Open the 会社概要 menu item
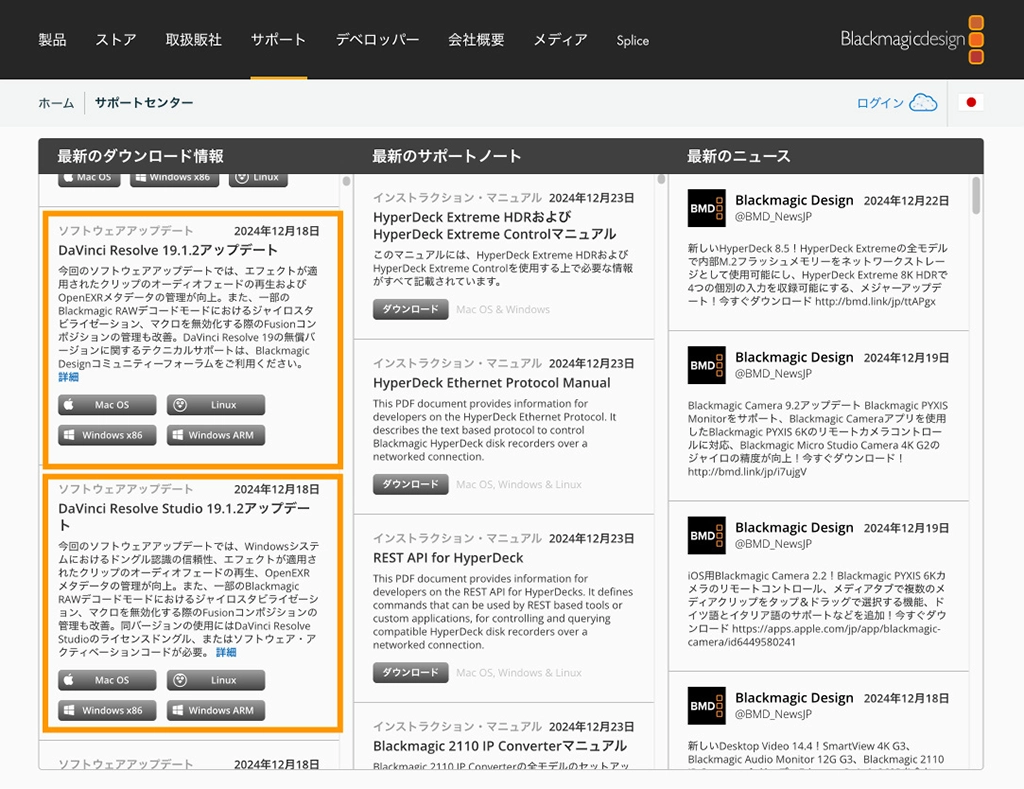1024x789 pixels. pos(476,40)
